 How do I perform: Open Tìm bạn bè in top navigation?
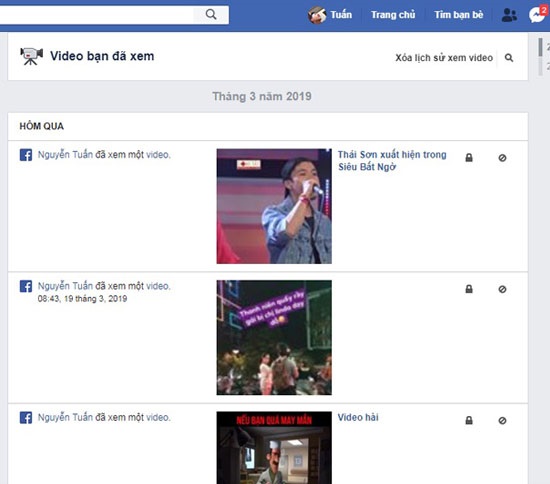[458, 15]
